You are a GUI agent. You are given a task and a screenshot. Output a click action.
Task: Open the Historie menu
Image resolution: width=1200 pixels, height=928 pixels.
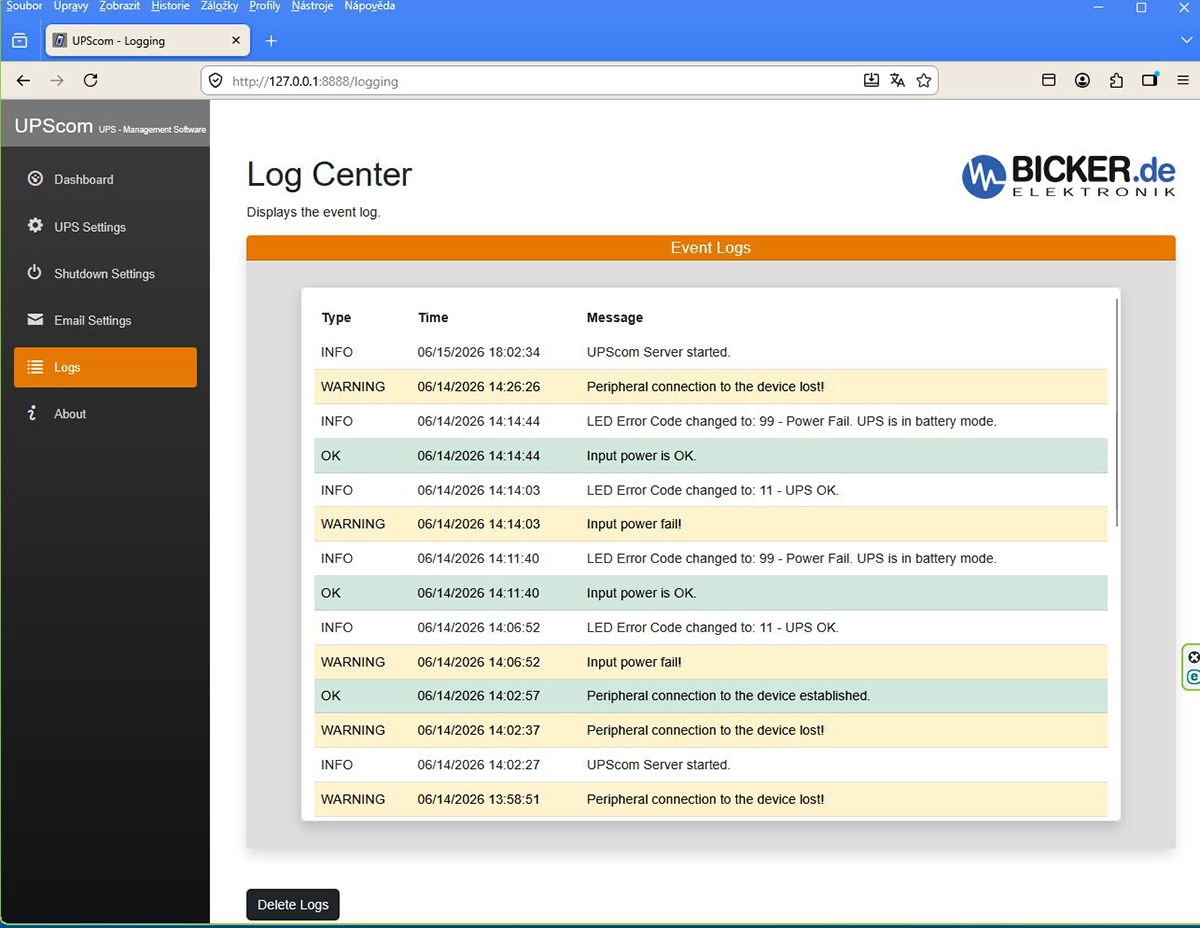170,6
